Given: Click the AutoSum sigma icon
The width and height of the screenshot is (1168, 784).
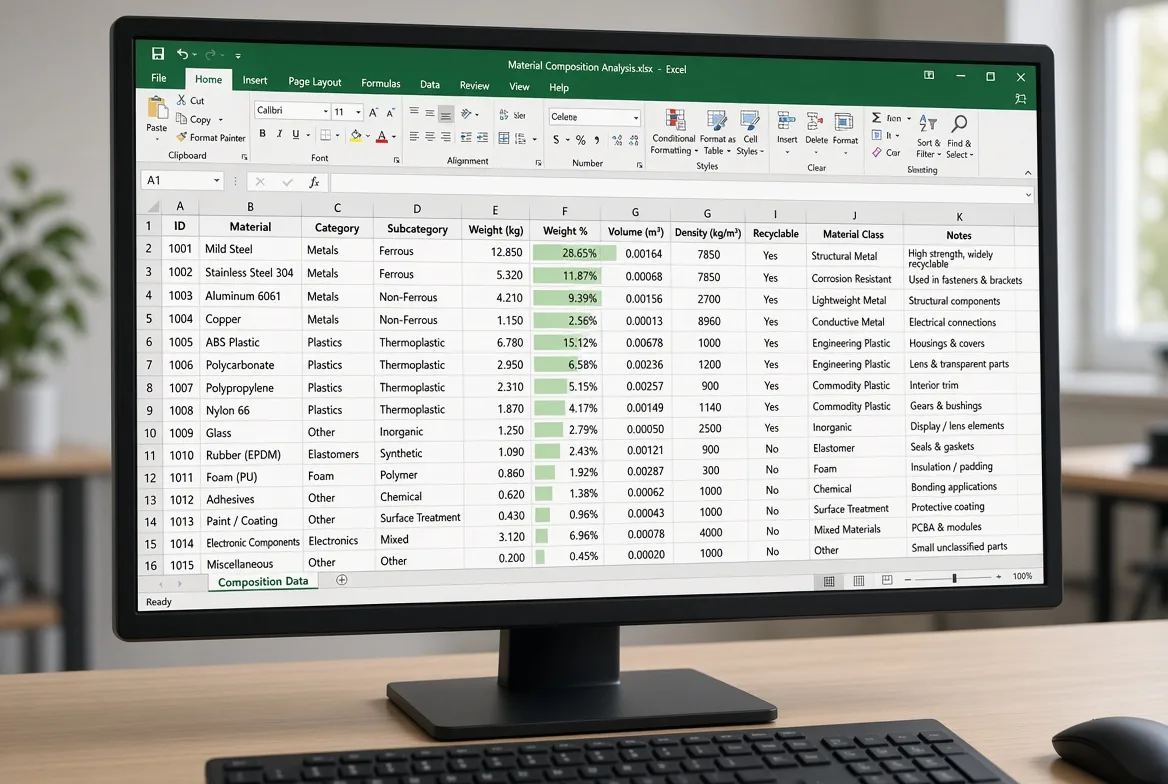Looking at the screenshot, I should [x=877, y=117].
